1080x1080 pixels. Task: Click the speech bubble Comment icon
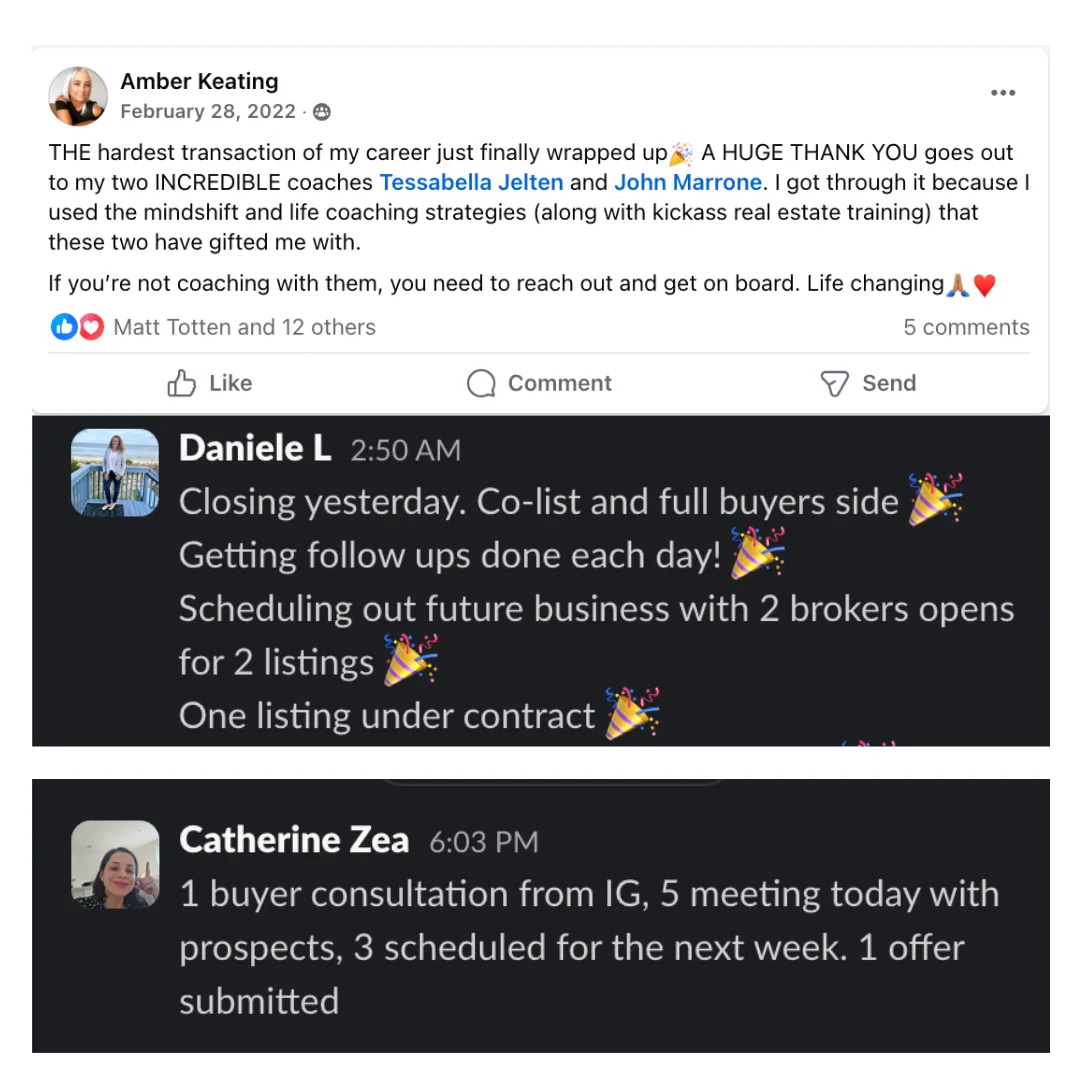tap(481, 383)
